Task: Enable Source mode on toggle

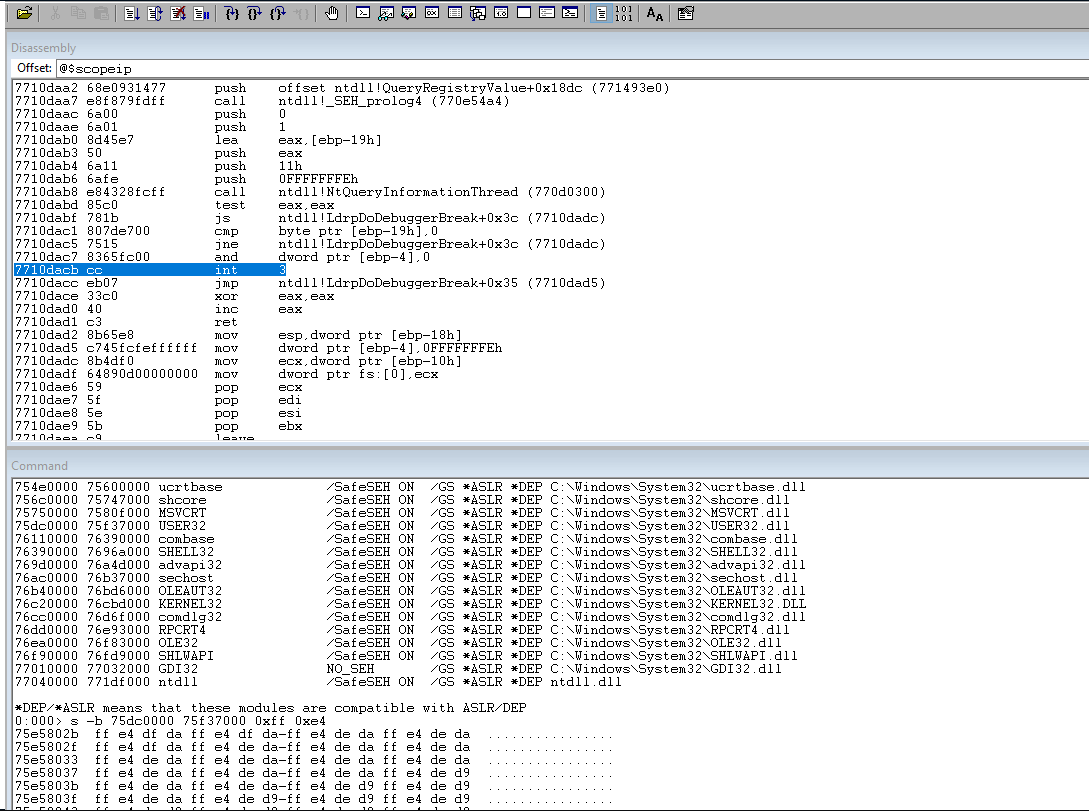Action: click(x=600, y=14)
